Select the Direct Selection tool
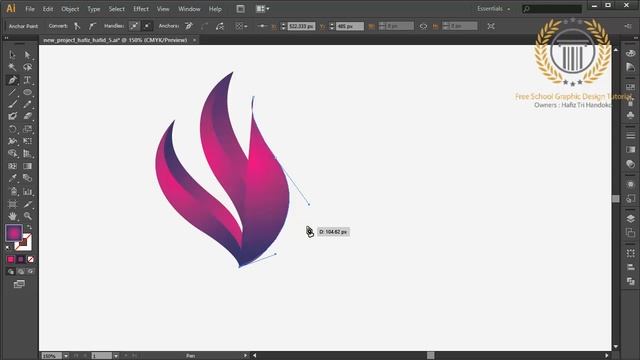Viewport: 640px width, 360px height. click(27, 55)
